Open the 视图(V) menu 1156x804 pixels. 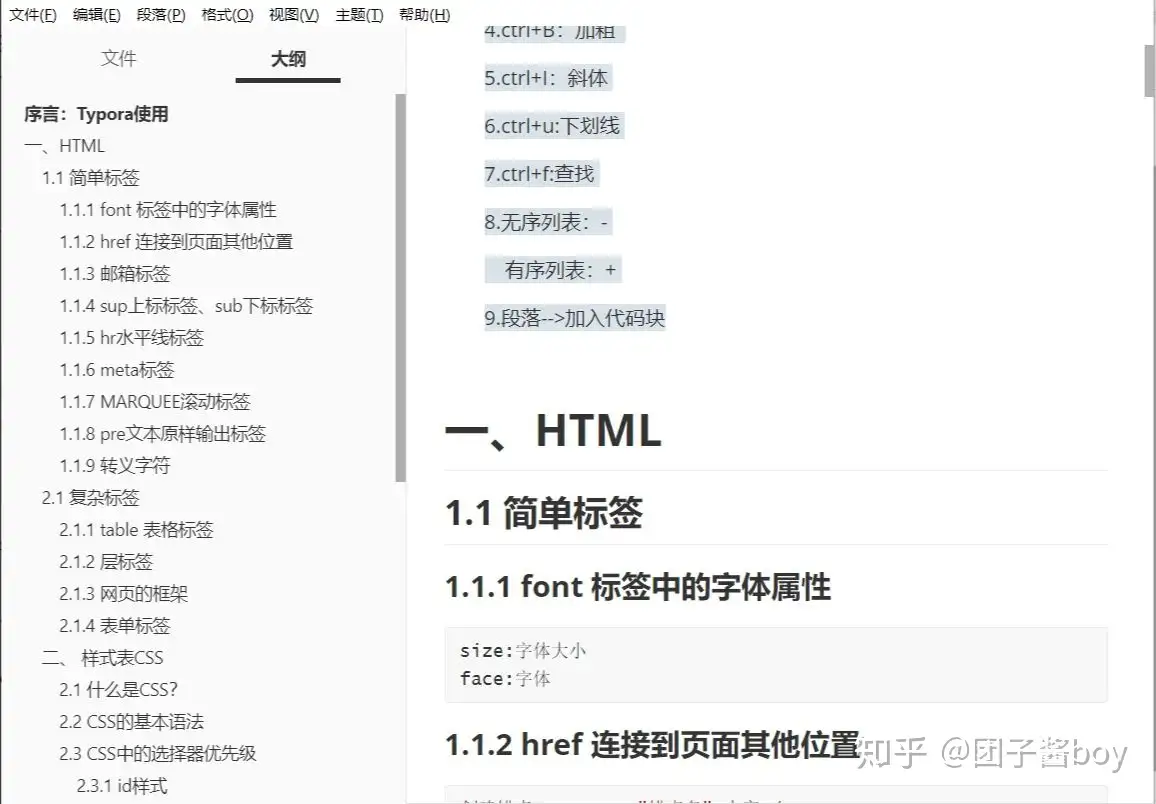click(291, 15)
